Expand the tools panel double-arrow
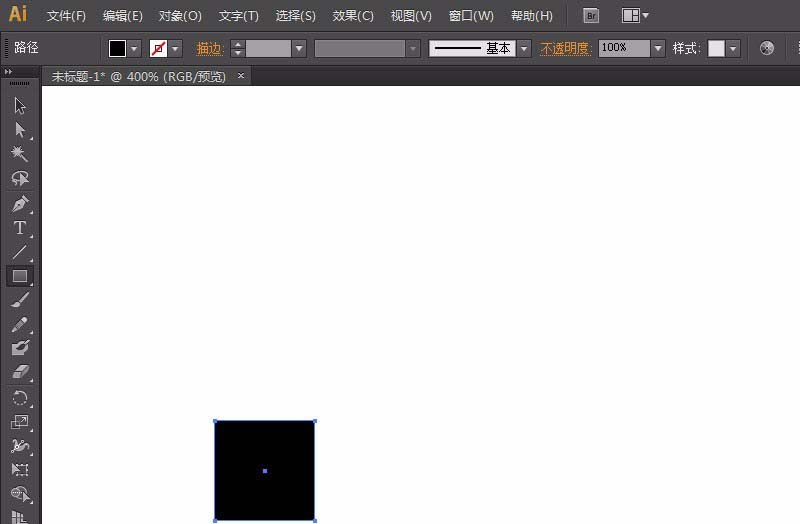 [x=8, y=72]
